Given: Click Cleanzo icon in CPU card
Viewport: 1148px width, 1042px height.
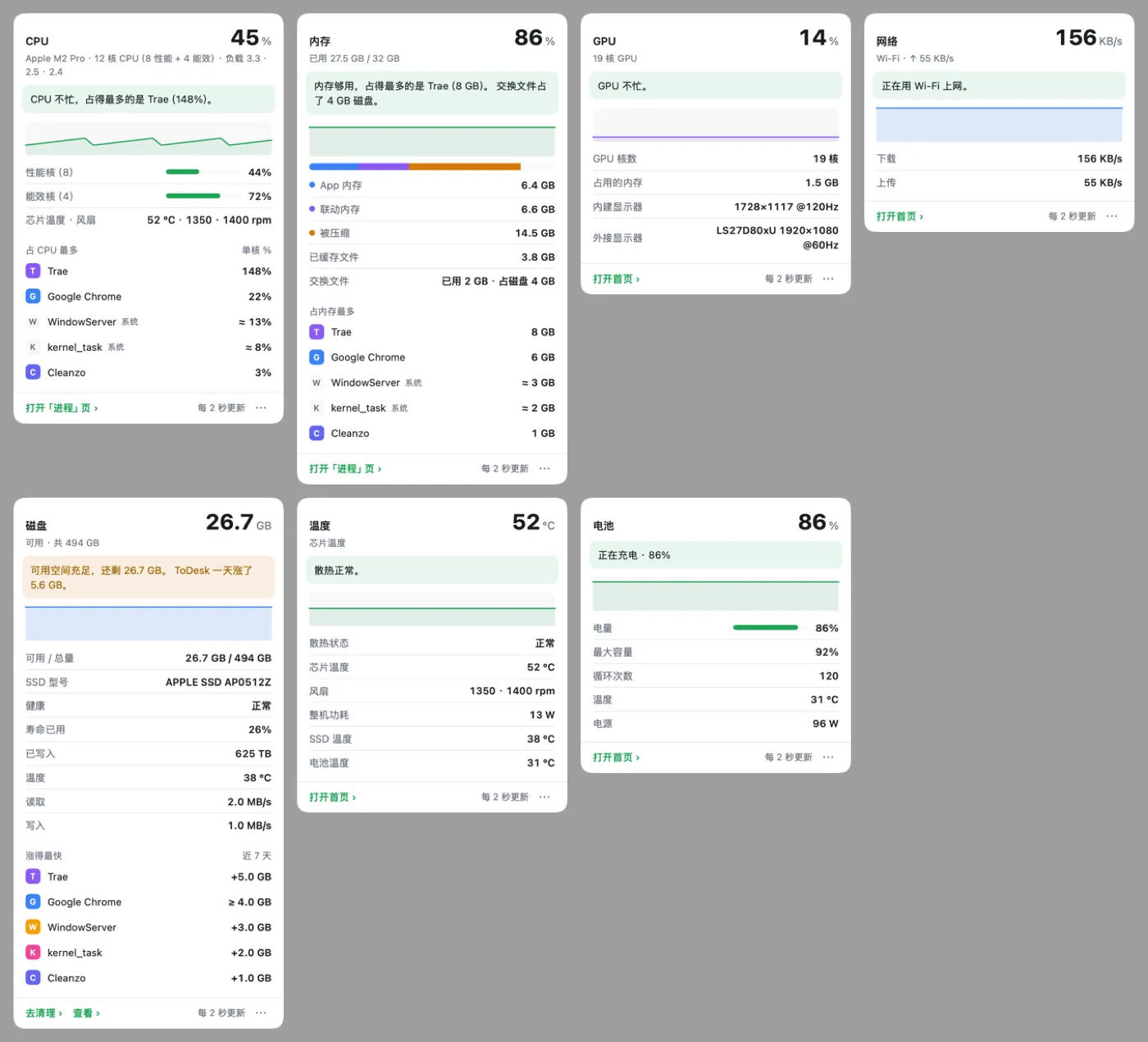Looking at the screenshot, I should [33, 373].
